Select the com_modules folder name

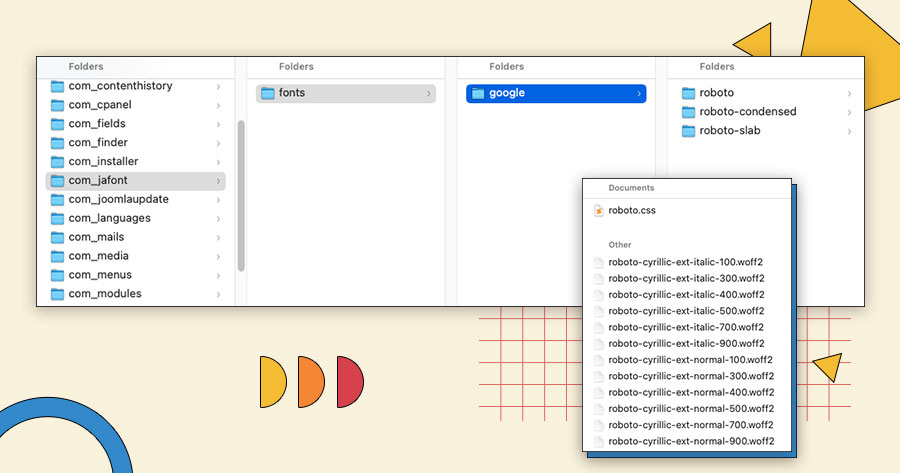tap(105, 294)
